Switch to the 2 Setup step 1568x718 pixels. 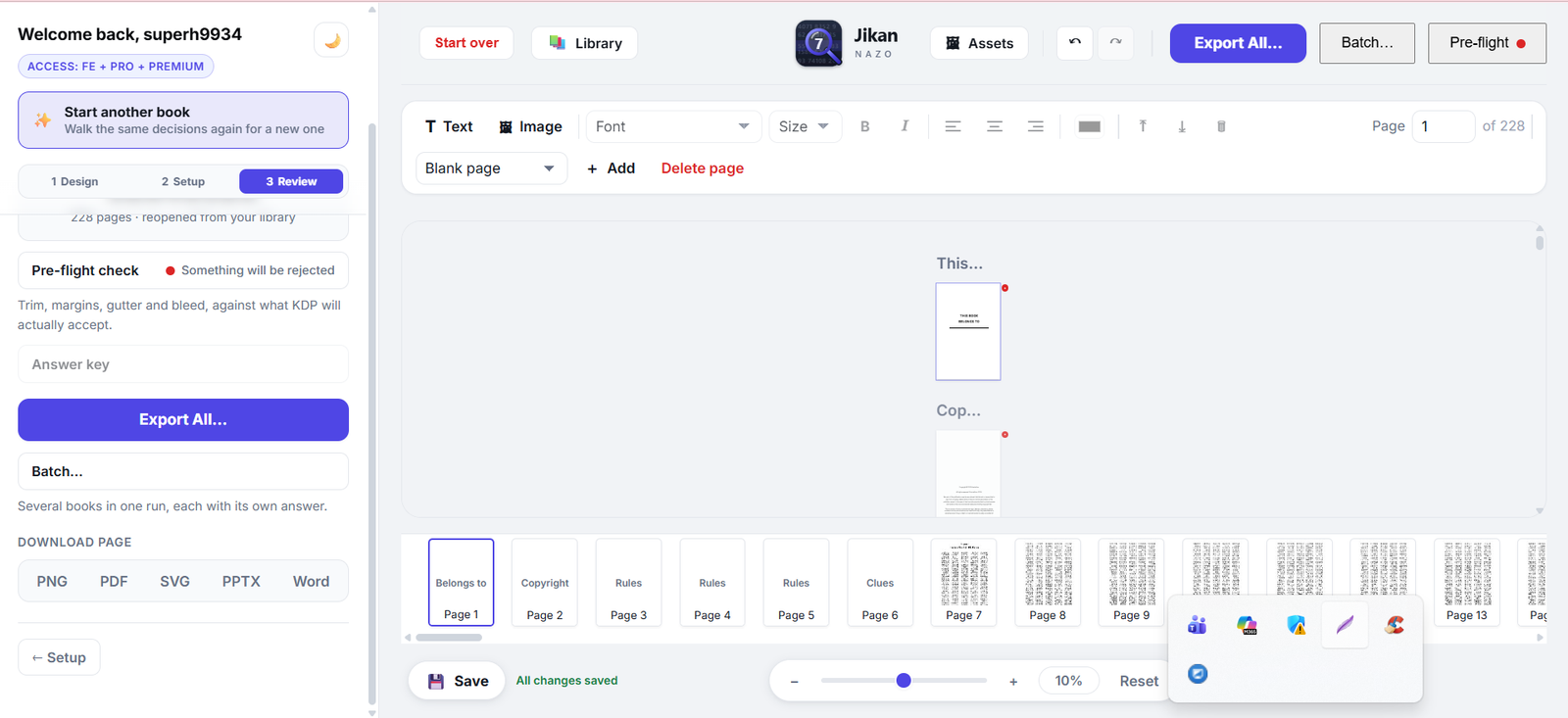coord(183,181)
